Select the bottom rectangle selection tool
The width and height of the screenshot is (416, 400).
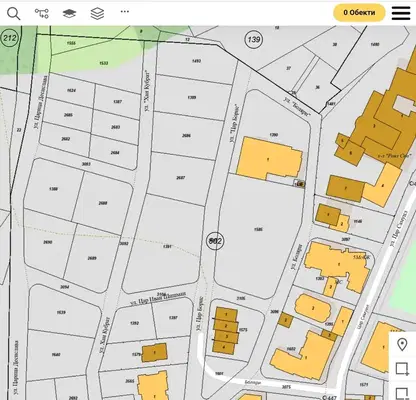coord(402,393)
